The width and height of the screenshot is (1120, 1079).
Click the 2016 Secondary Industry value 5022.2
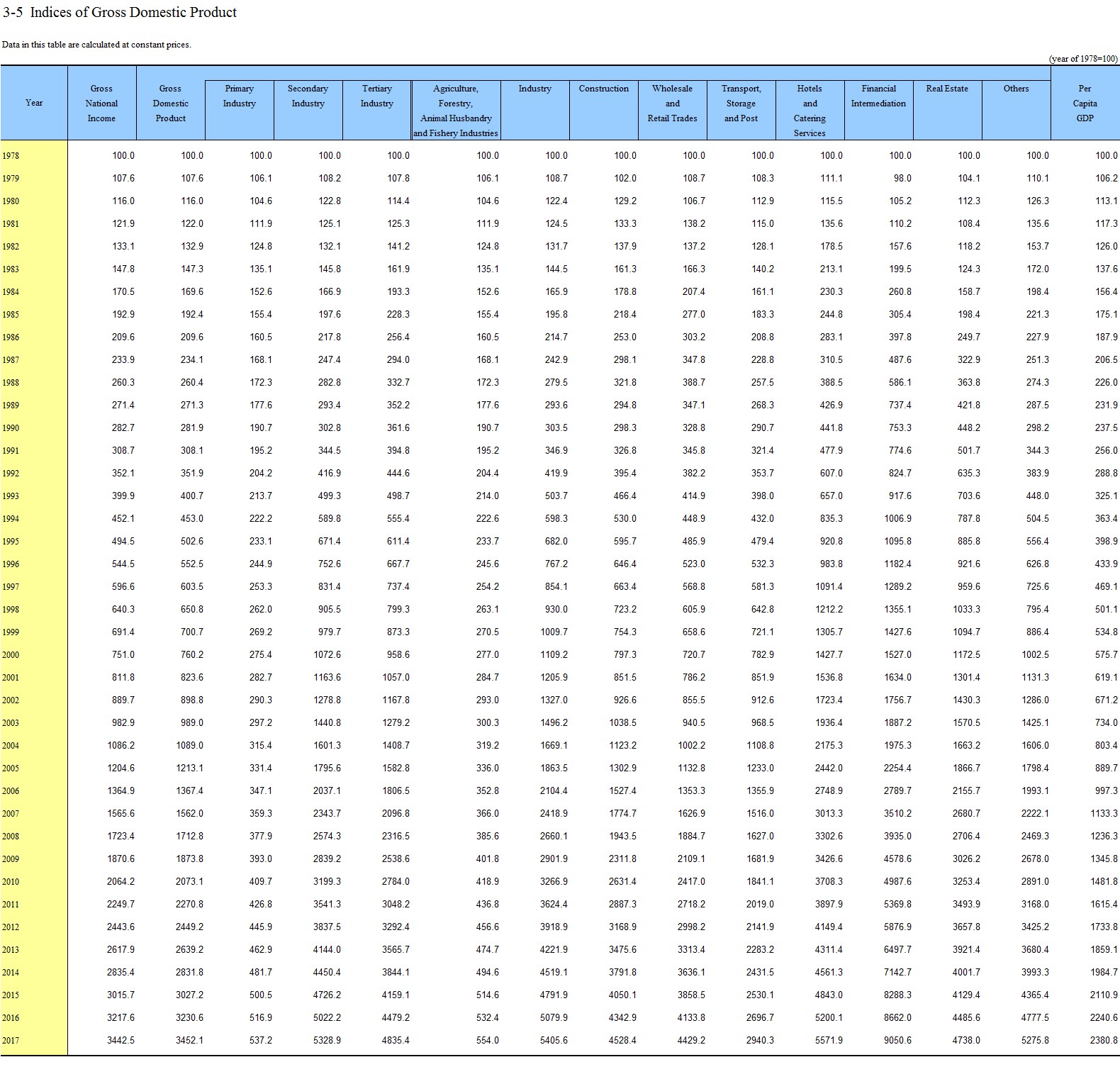click(x=327, y=1017)
